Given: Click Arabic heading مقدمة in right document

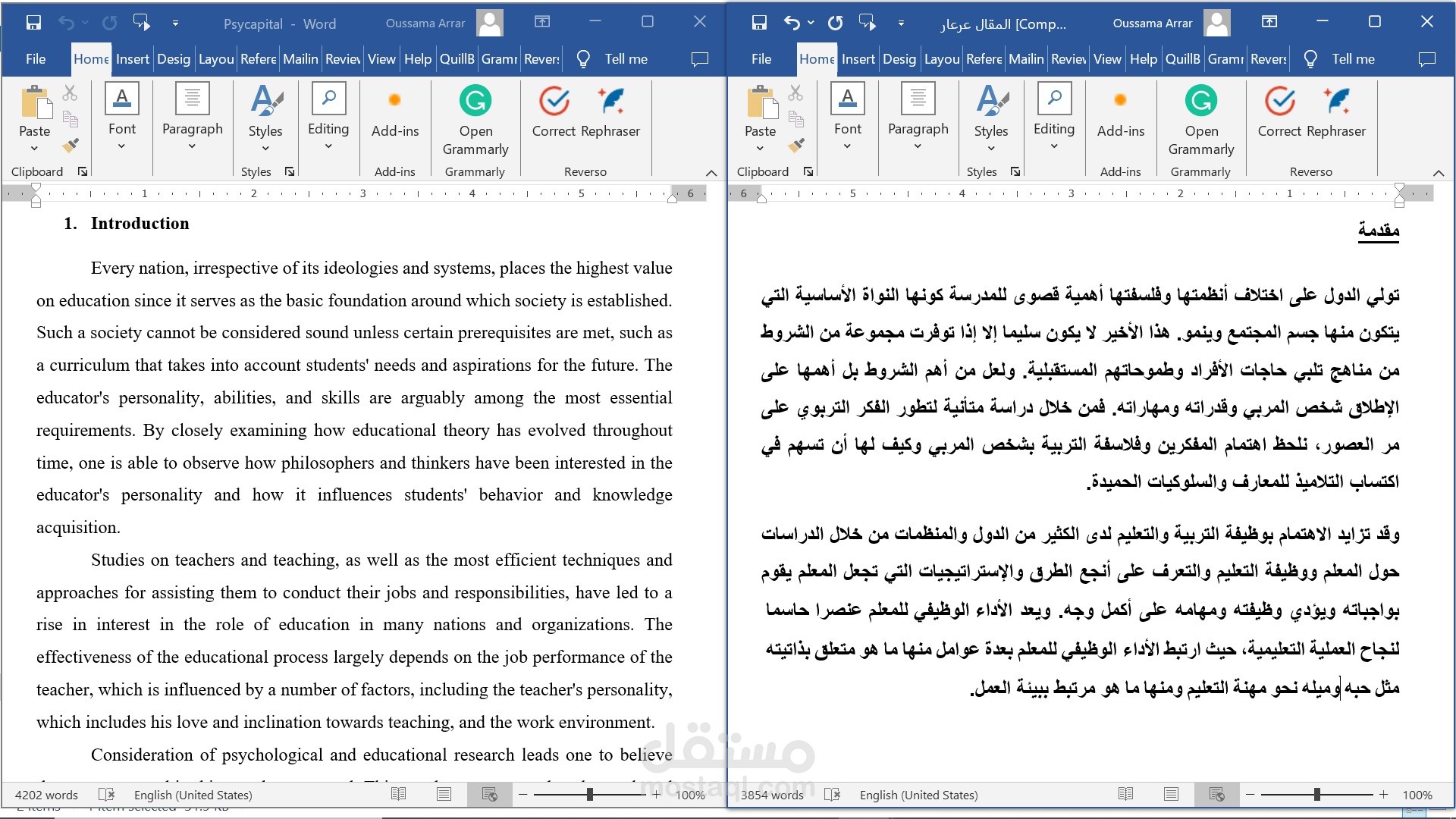Looking at the screenshot, I should click(x=1379, y=229).
